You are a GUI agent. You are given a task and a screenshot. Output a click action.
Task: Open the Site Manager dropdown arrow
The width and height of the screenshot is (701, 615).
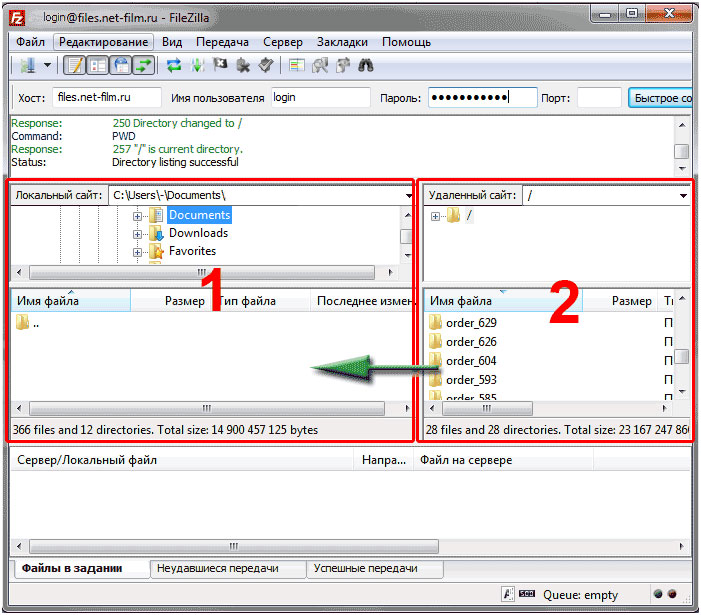47,66
